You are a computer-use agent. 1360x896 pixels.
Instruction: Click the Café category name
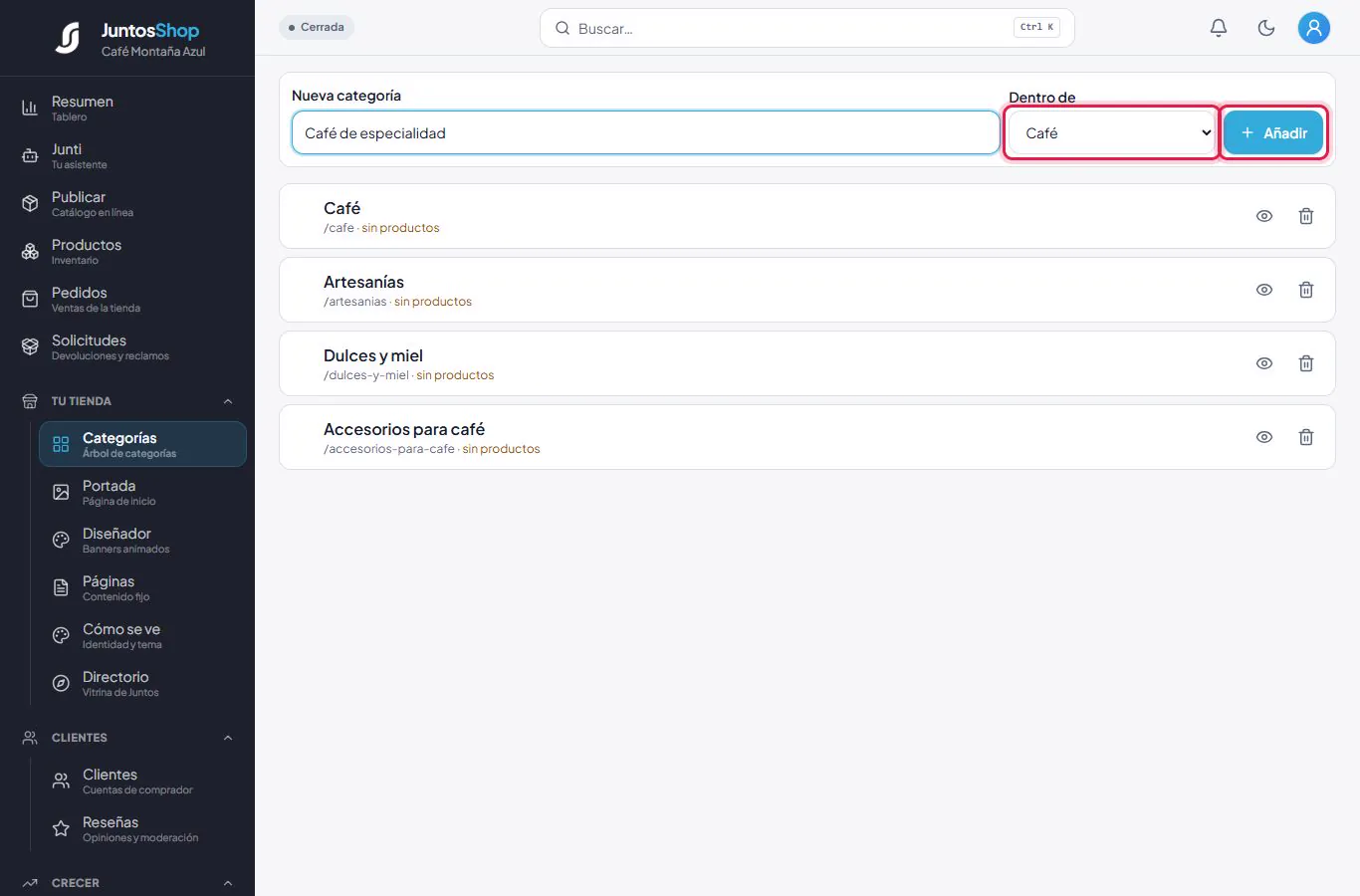341,208
